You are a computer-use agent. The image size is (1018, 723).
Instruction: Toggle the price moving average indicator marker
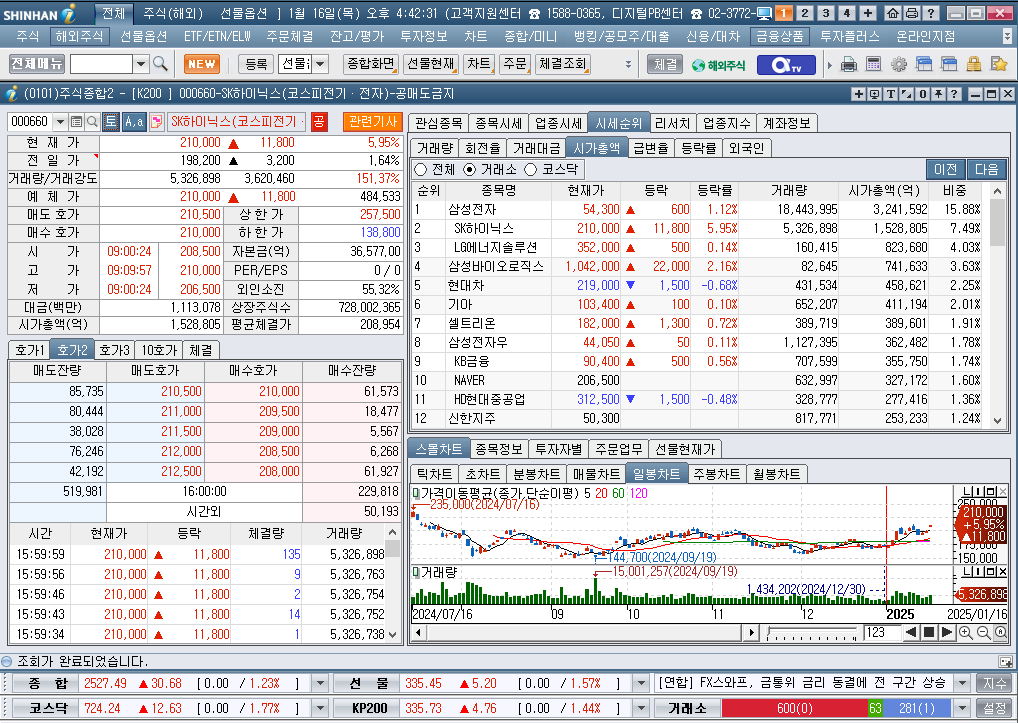416,493
